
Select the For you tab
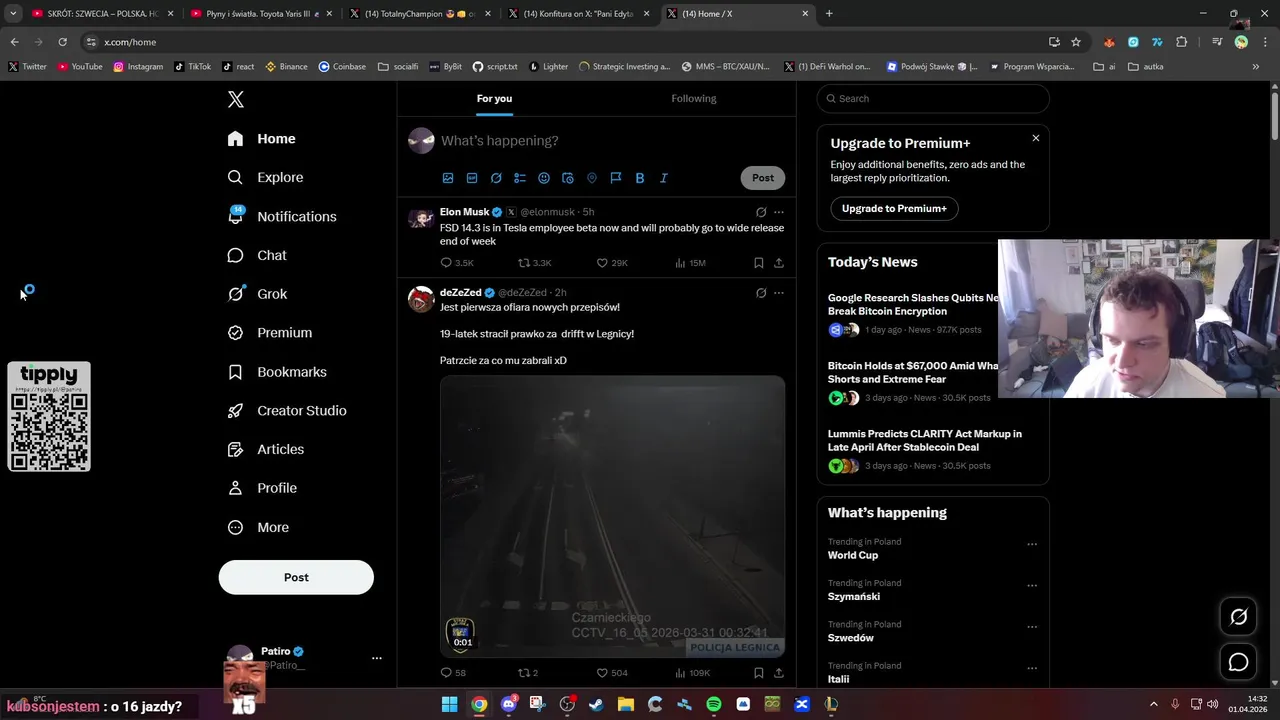click(494, 98)
